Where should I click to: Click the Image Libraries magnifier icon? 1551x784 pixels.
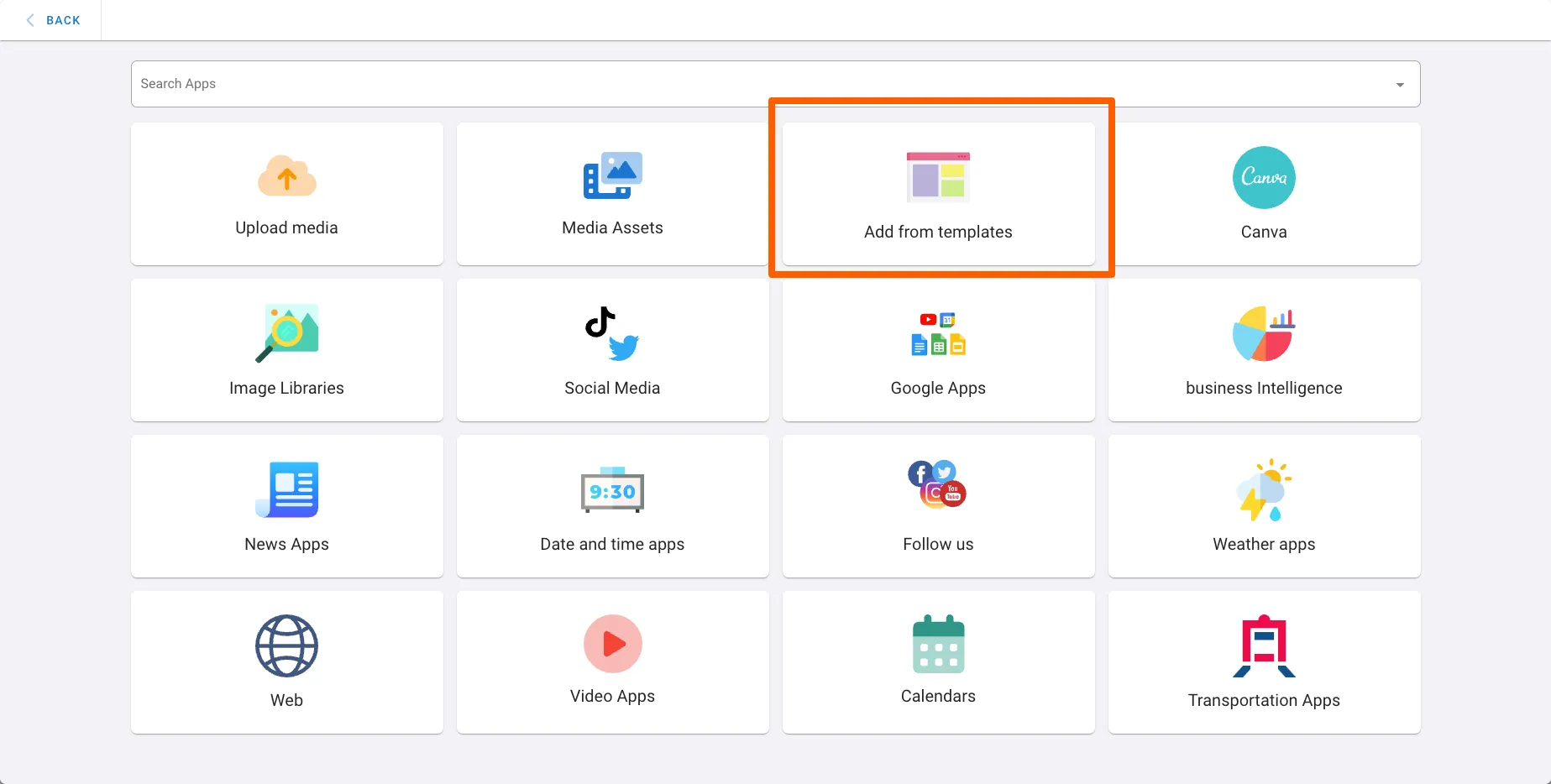286,333
